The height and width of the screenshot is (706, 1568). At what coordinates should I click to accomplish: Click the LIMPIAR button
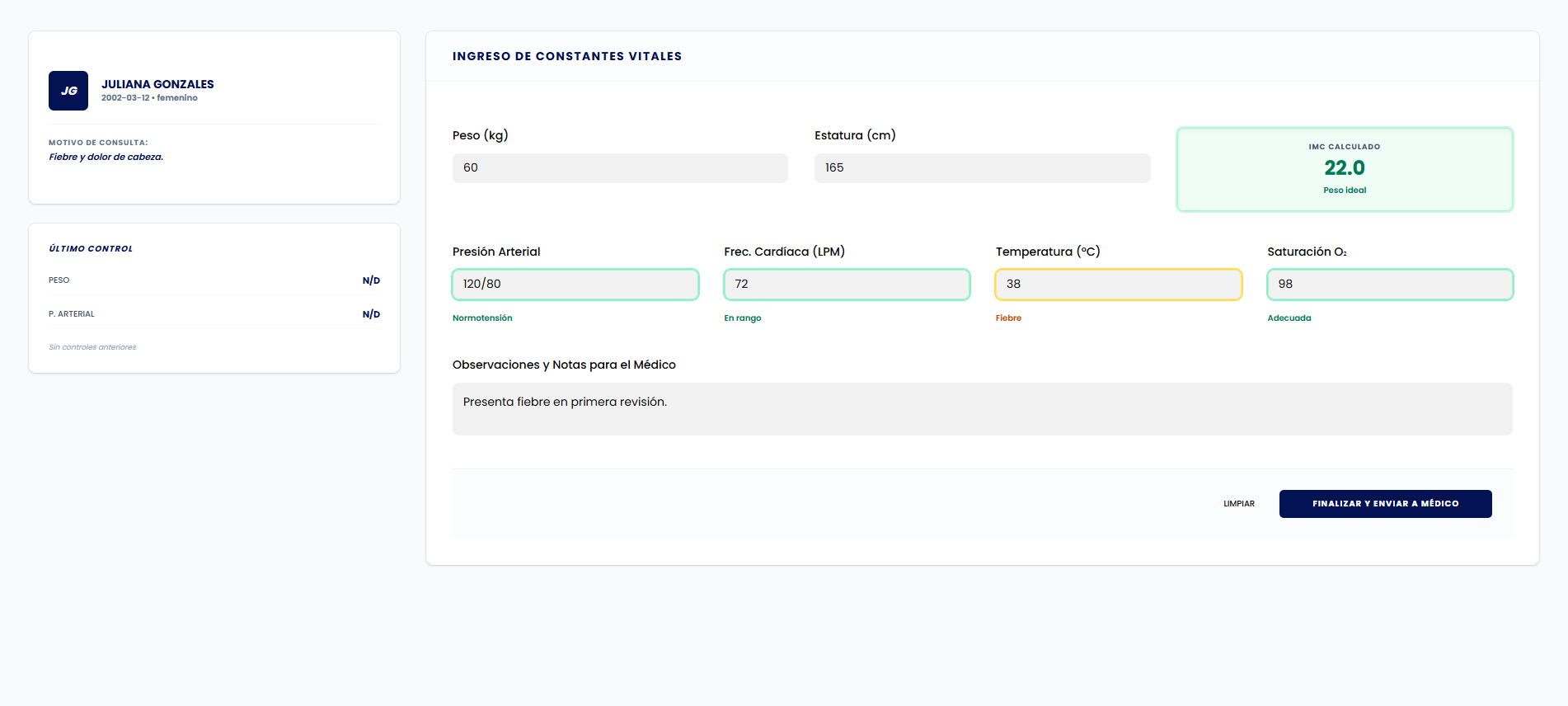pos(1239,504)
